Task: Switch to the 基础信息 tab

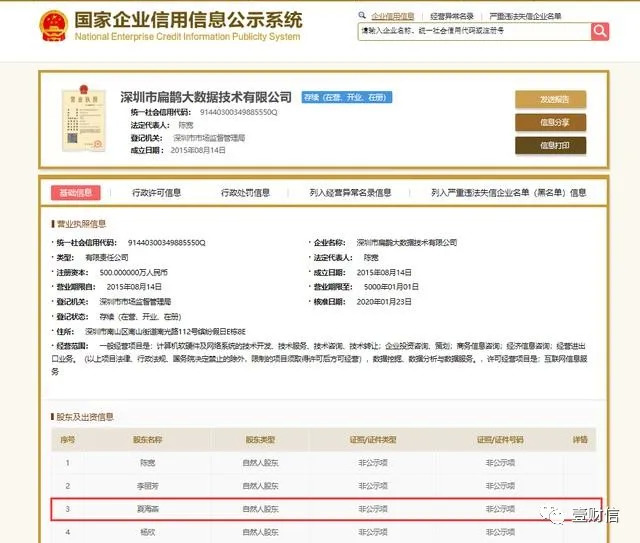Action: (x=76, y=193)
